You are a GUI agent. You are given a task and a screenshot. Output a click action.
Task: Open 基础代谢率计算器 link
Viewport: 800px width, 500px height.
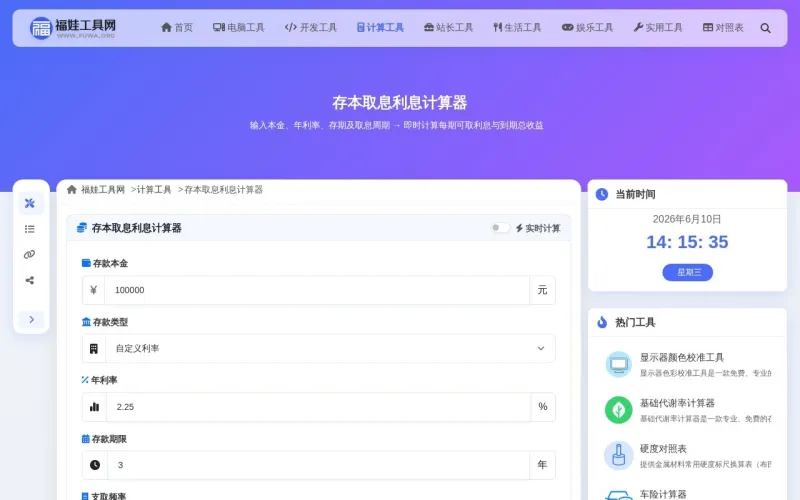(x=677, y=403)
